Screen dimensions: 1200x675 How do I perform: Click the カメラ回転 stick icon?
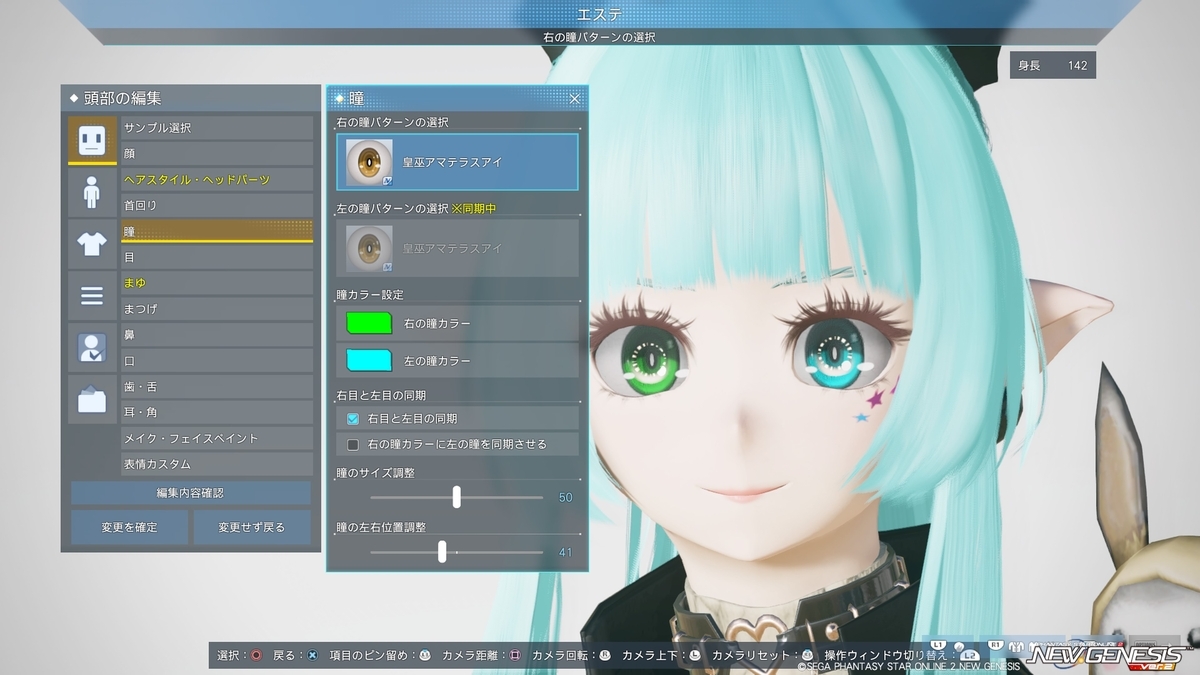click(x=605, y=655)
